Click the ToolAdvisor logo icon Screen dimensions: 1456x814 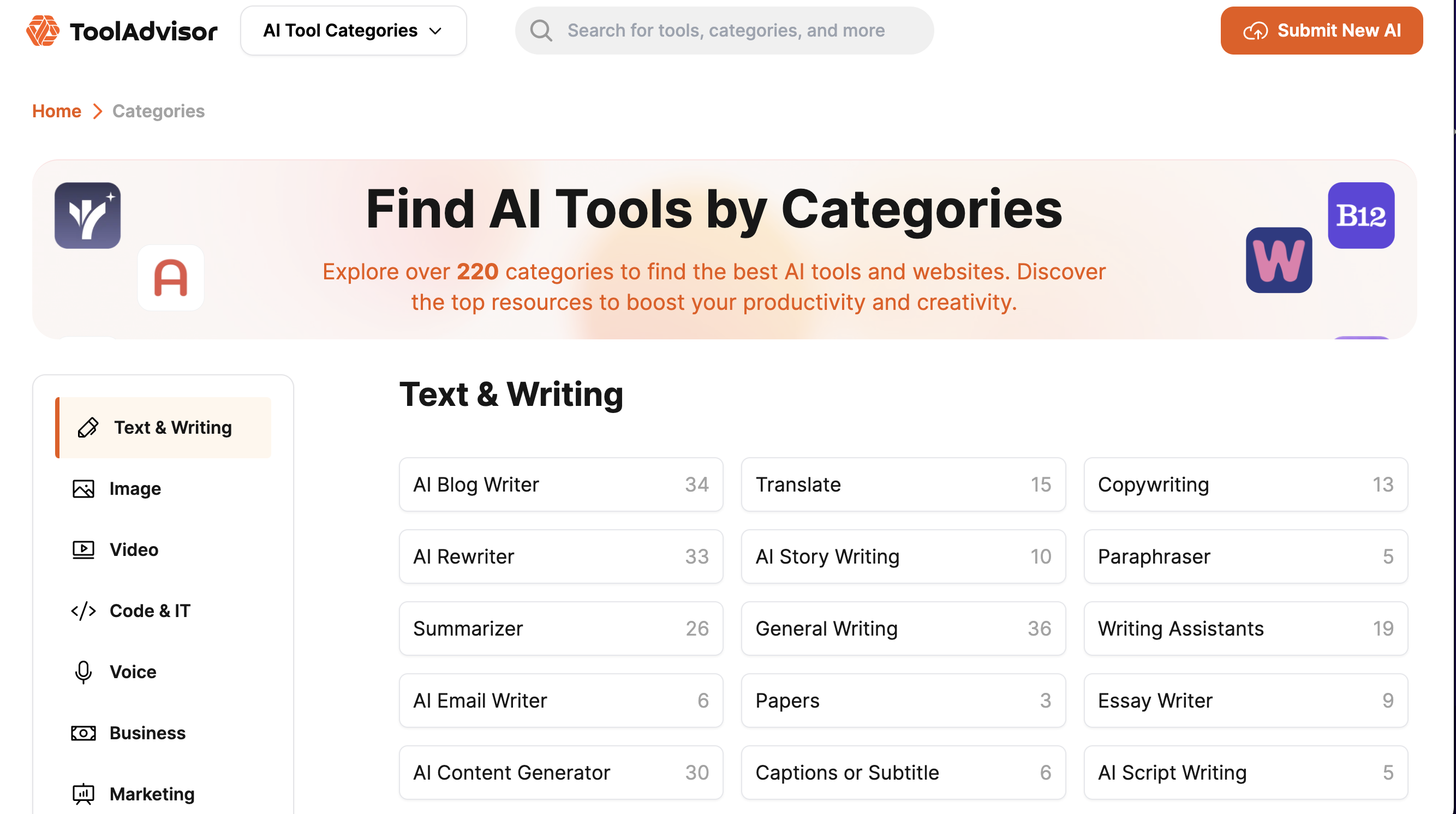tap(43, 31)
